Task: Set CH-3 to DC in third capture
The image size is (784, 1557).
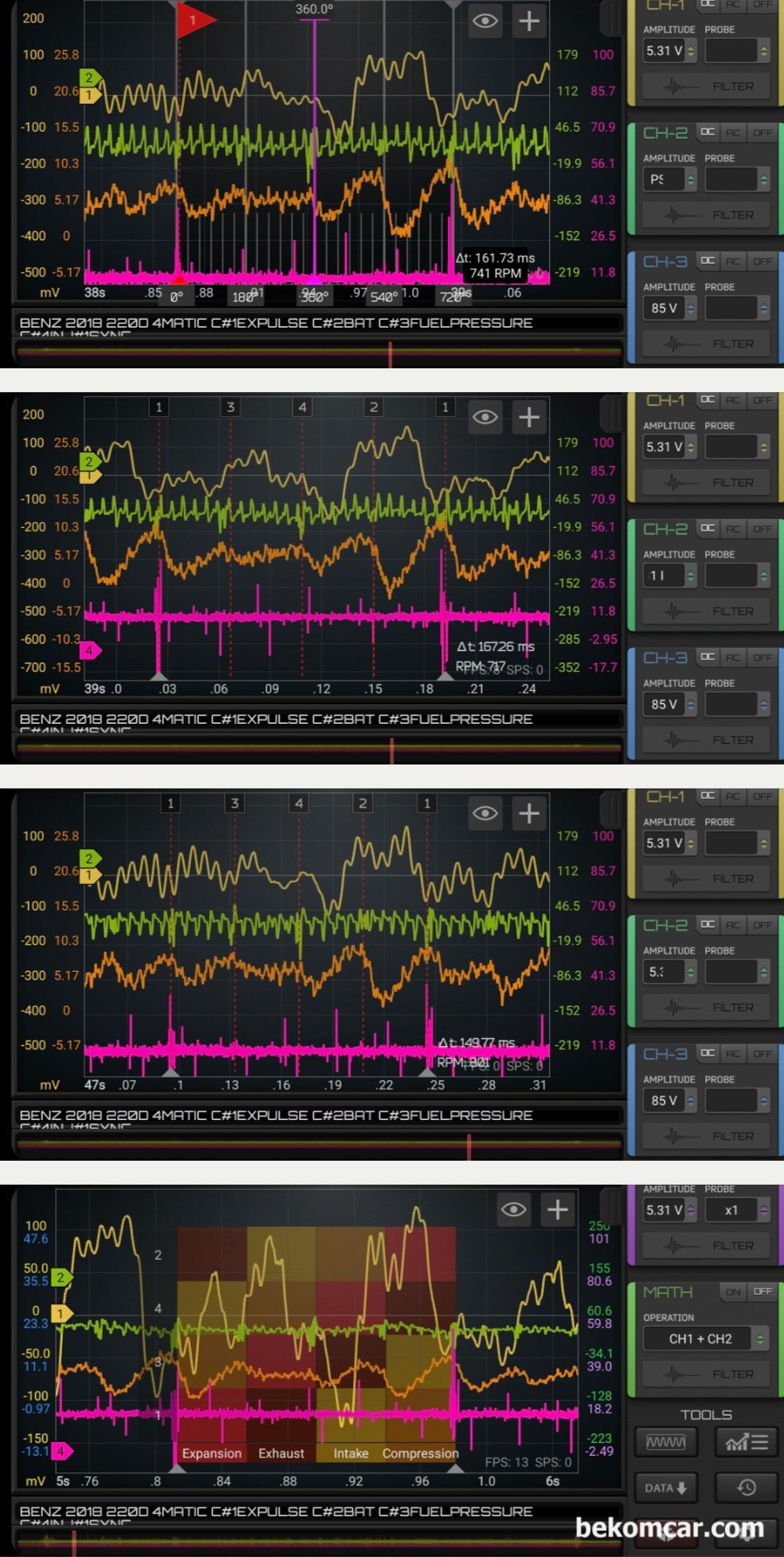Action: (x=708, y=1054)
